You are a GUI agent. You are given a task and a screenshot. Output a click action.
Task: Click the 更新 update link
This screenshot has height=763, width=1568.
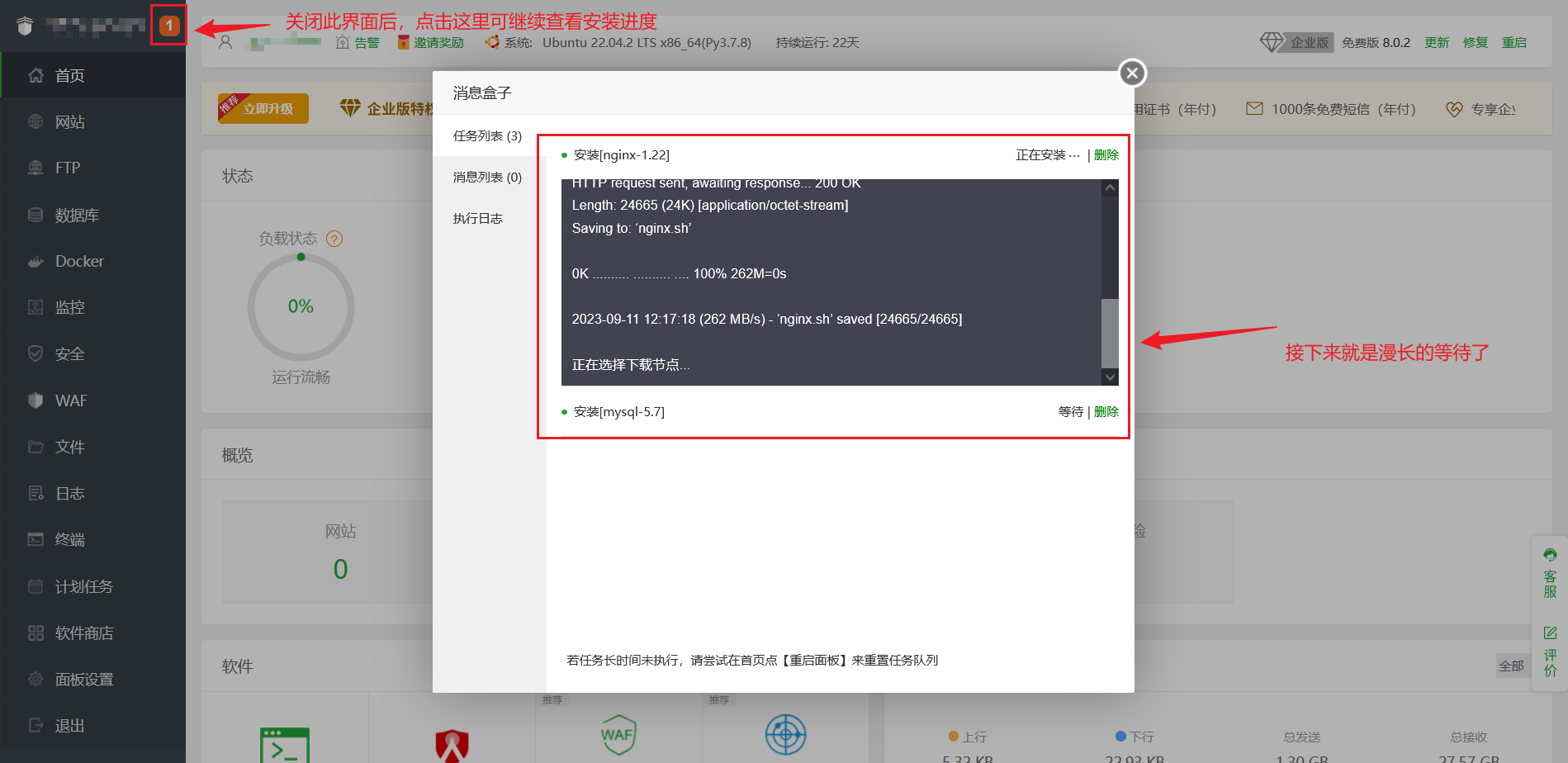click(x=1437, y=42)
